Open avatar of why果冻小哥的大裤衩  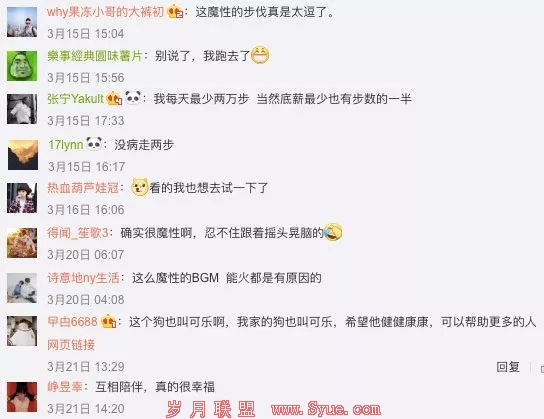pos(22,22)
